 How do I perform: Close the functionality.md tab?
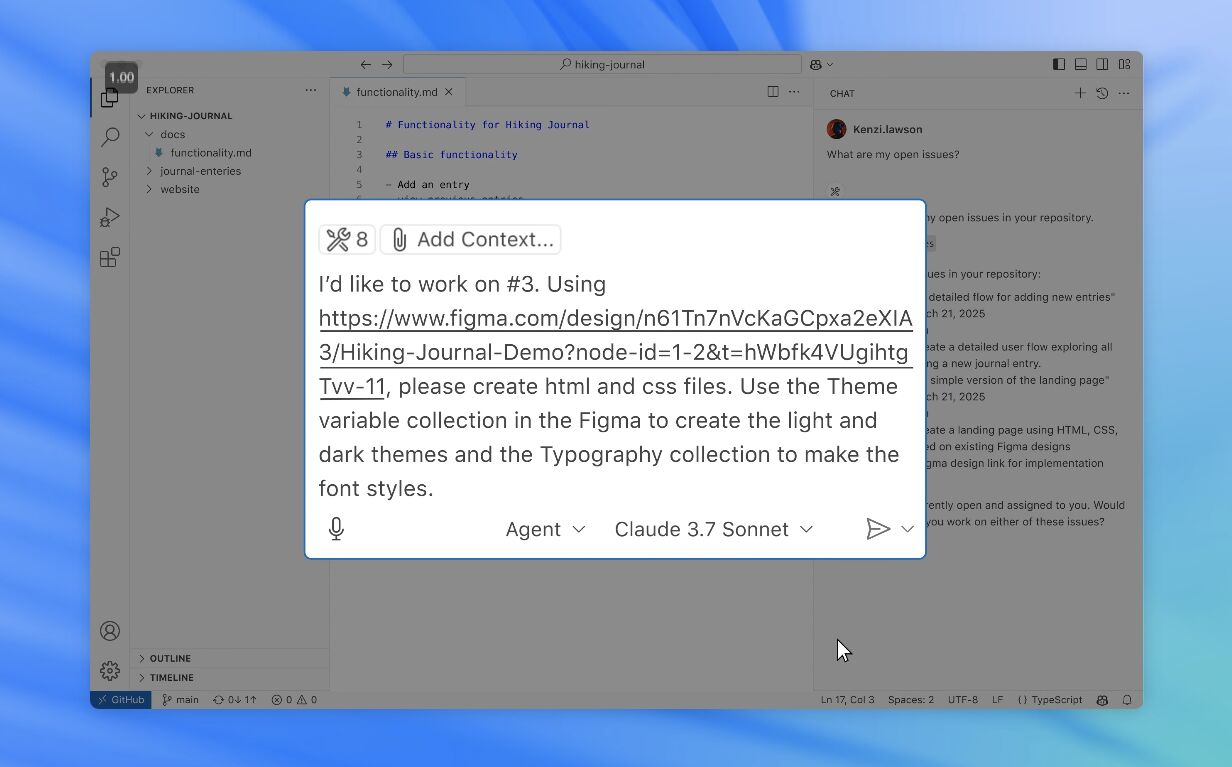point(448,92)
